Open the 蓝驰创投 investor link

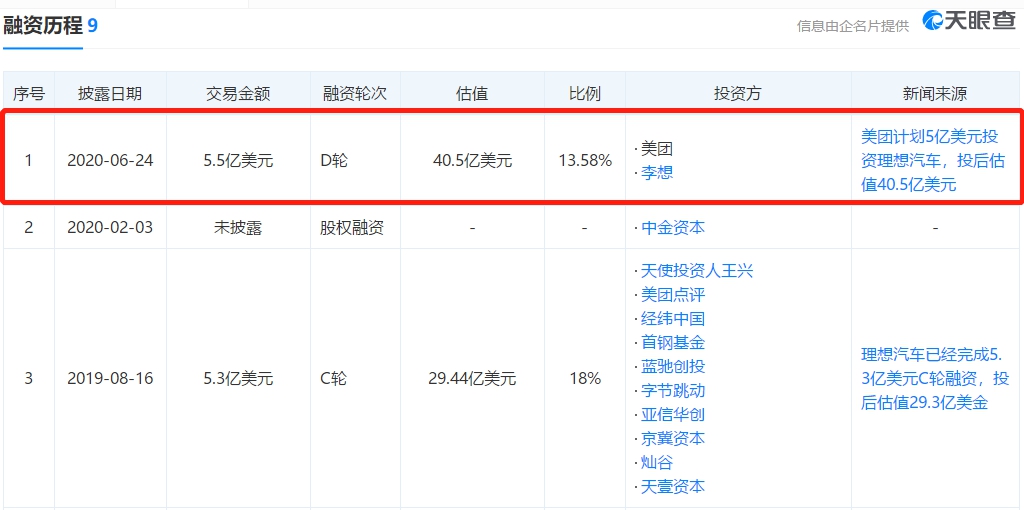[x=673, y=366]
